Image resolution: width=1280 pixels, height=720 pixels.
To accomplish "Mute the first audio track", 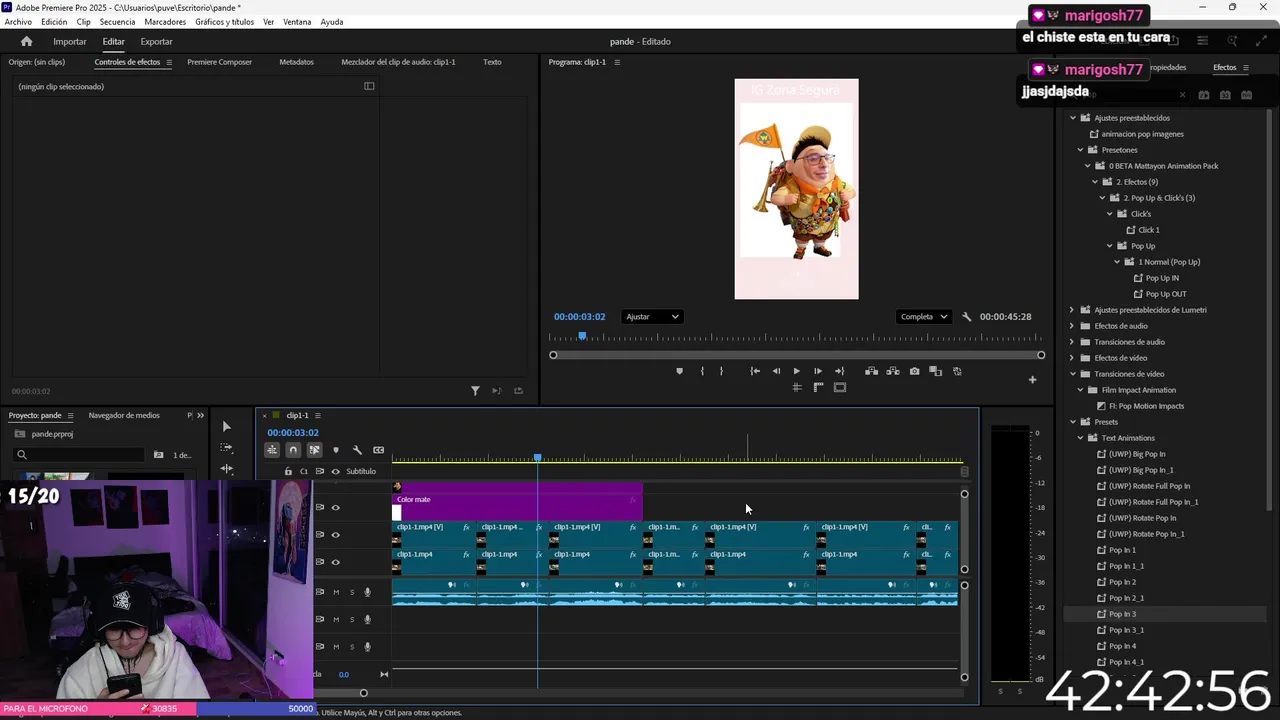I will [x=335, y=592].
